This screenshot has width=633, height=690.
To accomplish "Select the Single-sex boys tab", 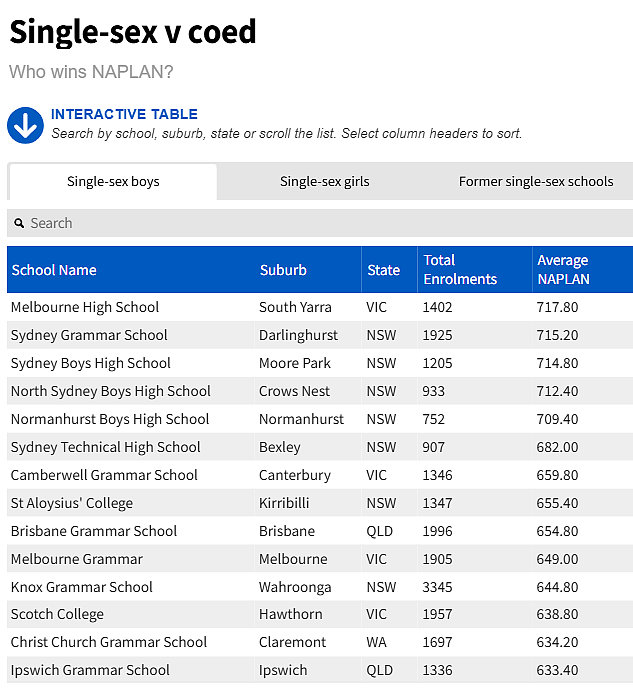I will 113,182.
